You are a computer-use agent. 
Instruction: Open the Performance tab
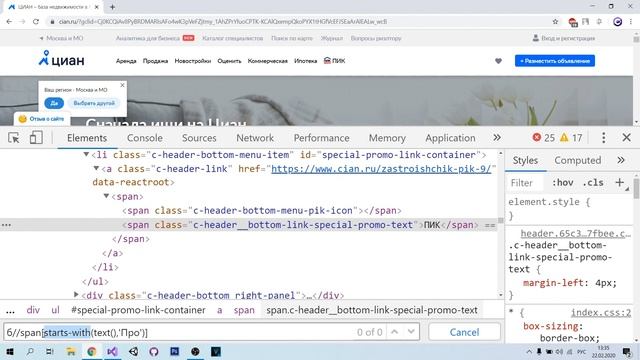click(321, 138)
